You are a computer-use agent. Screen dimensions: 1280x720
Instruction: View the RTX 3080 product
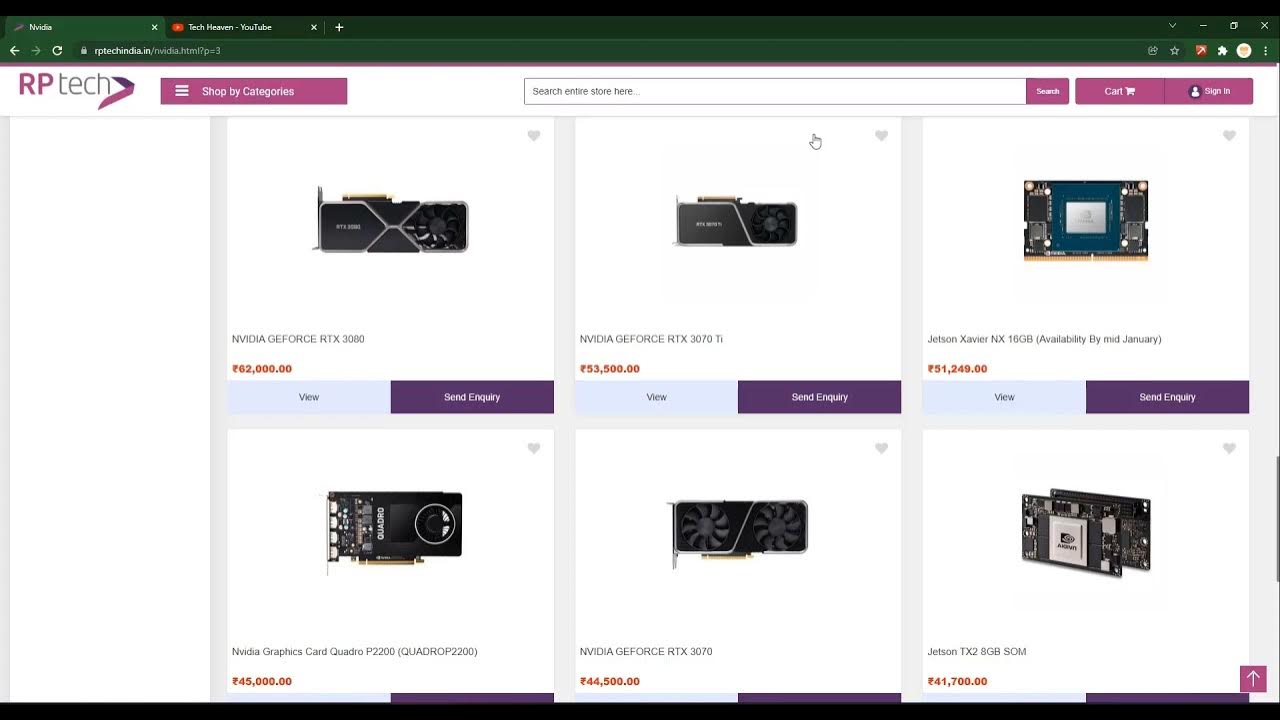tap(309, 397)
